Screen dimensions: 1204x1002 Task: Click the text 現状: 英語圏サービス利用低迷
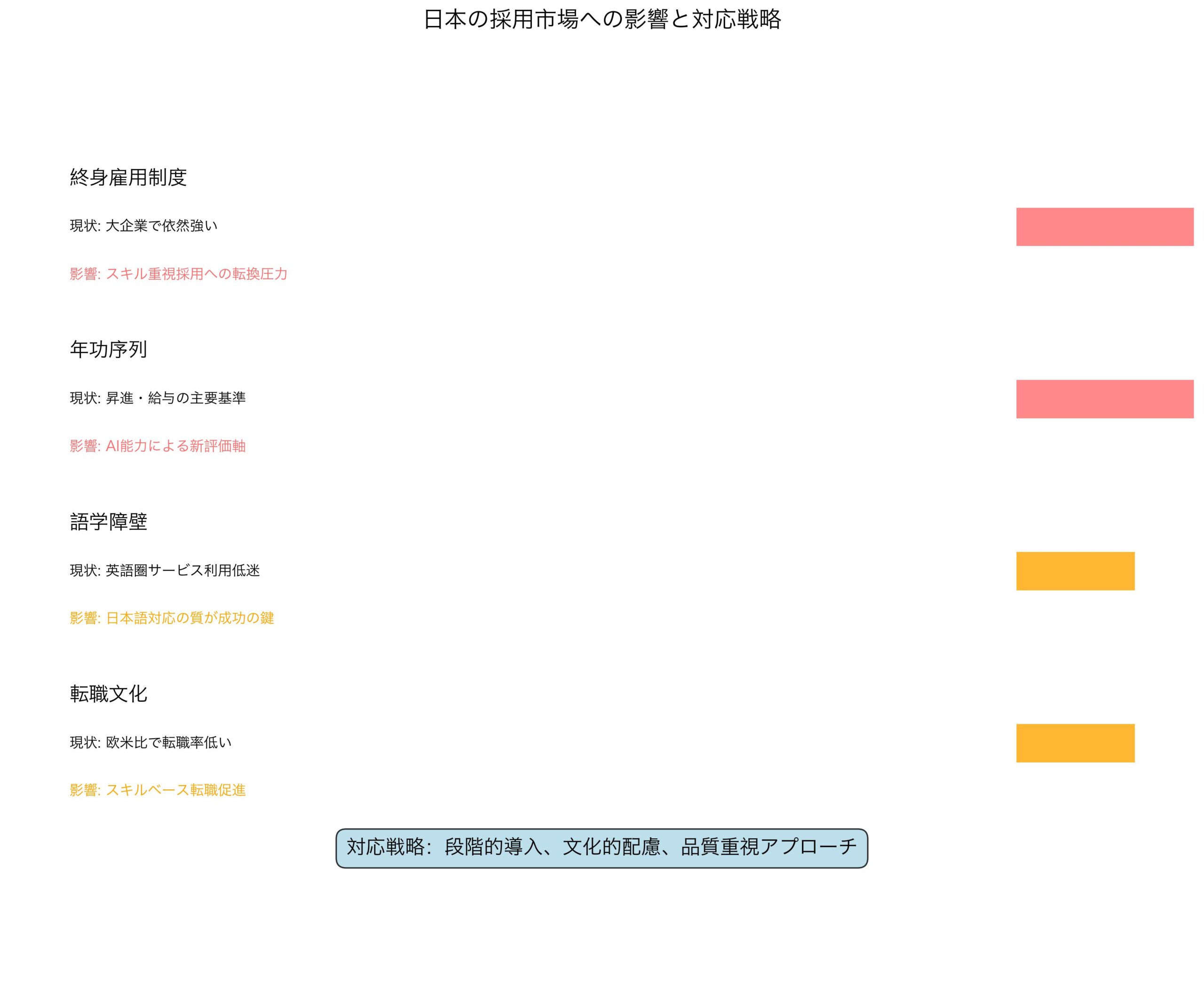click(x=165, y=571)
